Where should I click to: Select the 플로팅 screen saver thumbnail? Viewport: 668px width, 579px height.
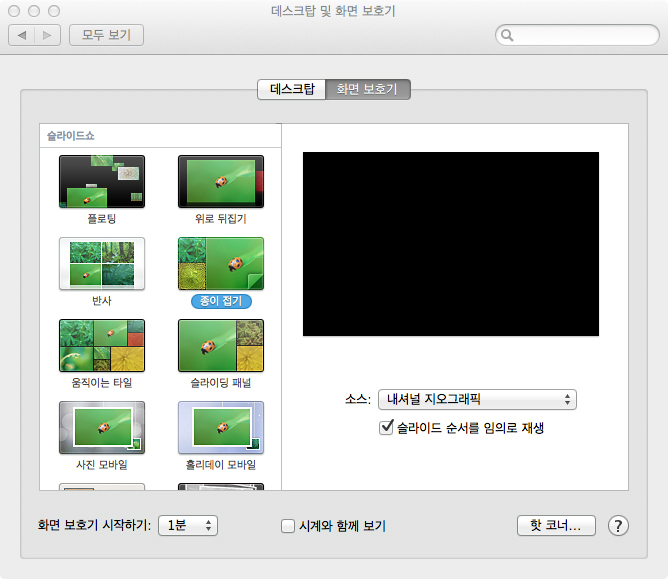102,181
